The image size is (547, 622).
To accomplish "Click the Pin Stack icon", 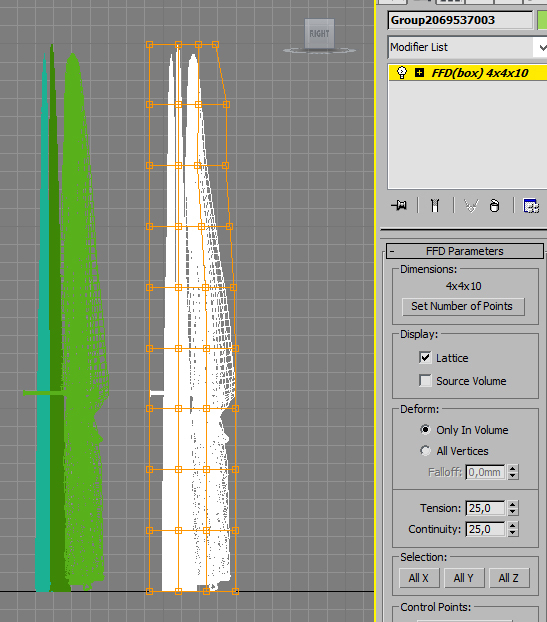I will pyautogui.click(x=399, y=205).
